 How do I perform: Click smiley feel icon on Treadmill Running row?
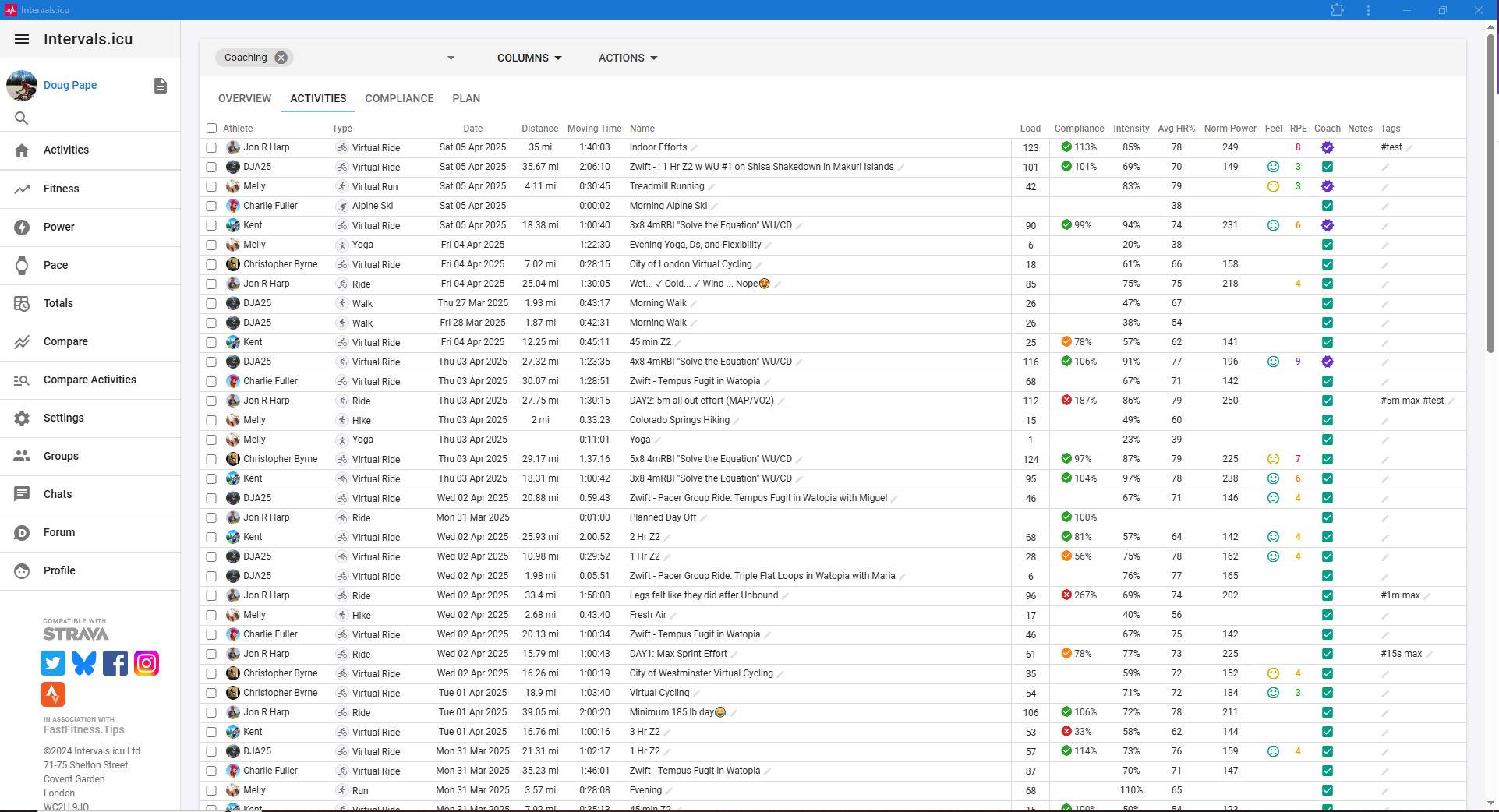1273,186
